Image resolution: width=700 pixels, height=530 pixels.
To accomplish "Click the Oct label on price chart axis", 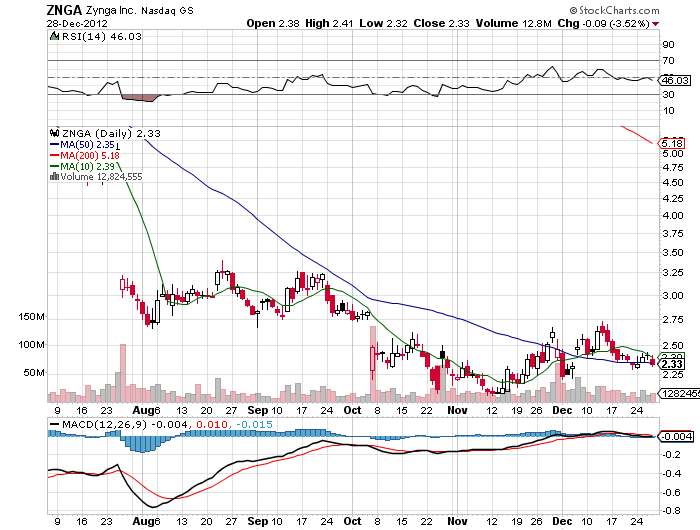I will [352, 410].
